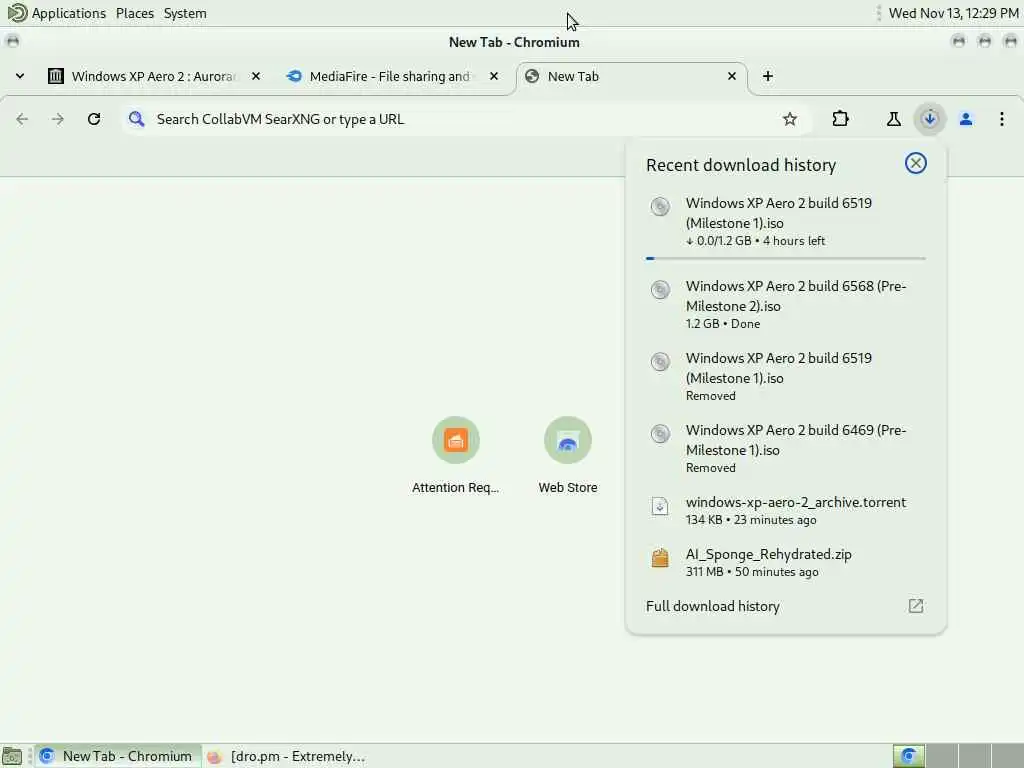This screenshot has width=1024, height=768.
Task: Toggle the Downloads toolbar icon
Action: click(930, 119)
